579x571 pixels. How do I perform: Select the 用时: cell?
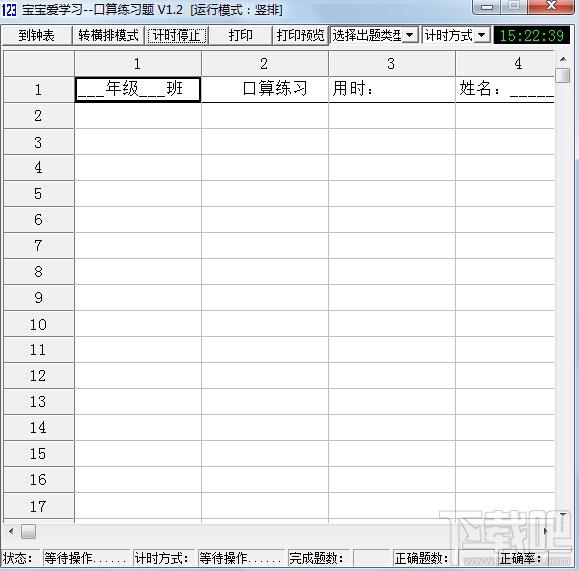pos(392,89)
